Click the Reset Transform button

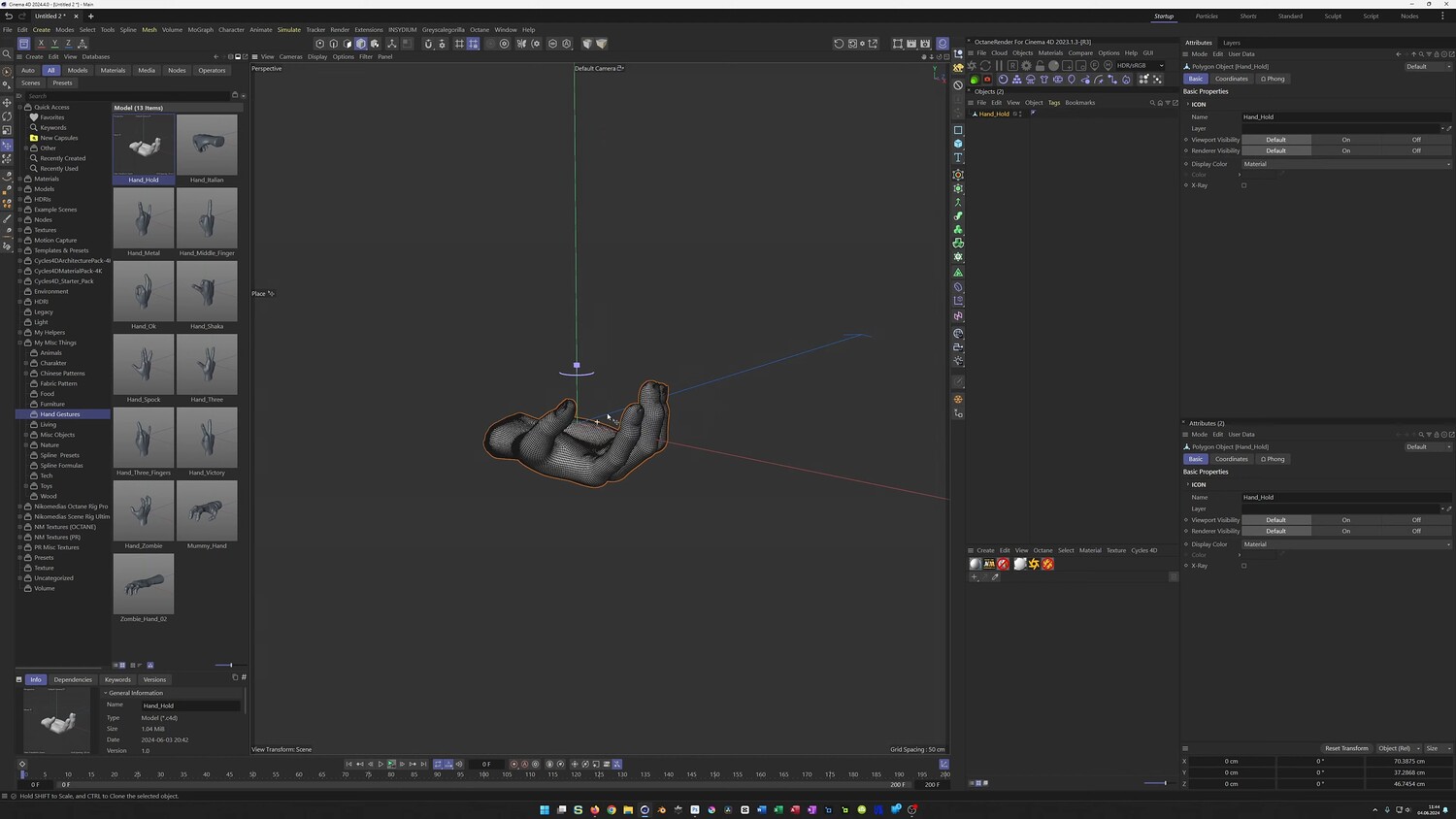pos(1346,748)
